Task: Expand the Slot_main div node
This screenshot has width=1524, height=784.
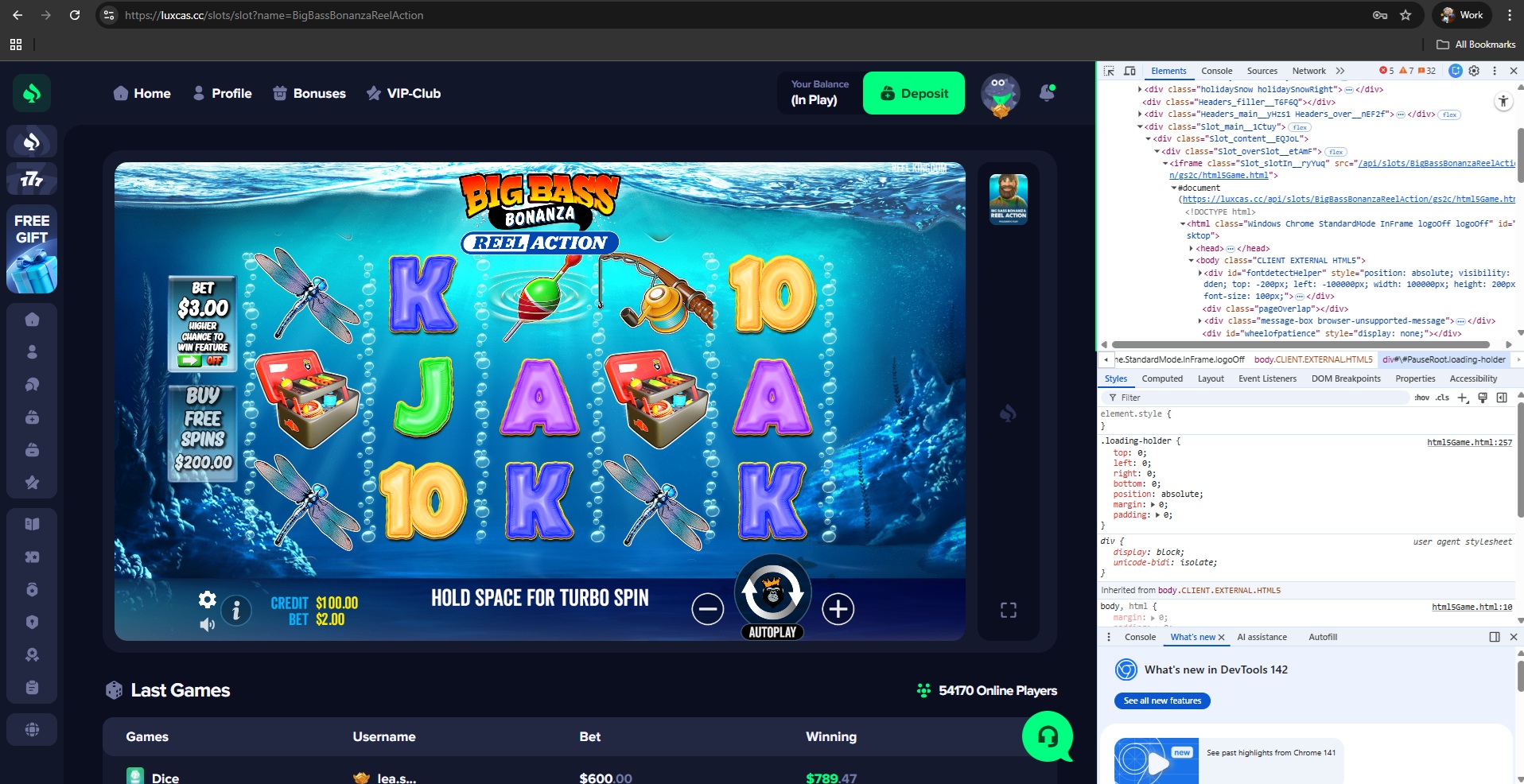Action: [1140, 126]
